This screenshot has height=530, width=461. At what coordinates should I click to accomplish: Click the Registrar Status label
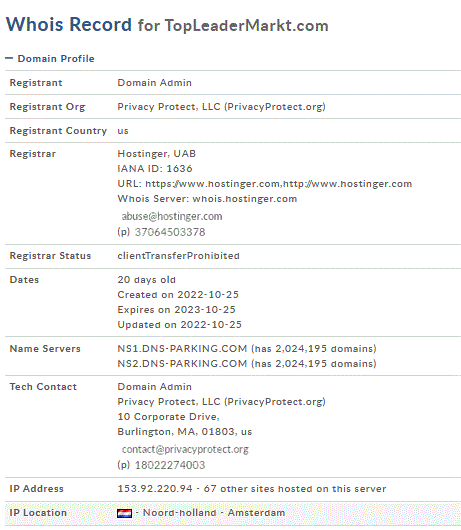50,256
